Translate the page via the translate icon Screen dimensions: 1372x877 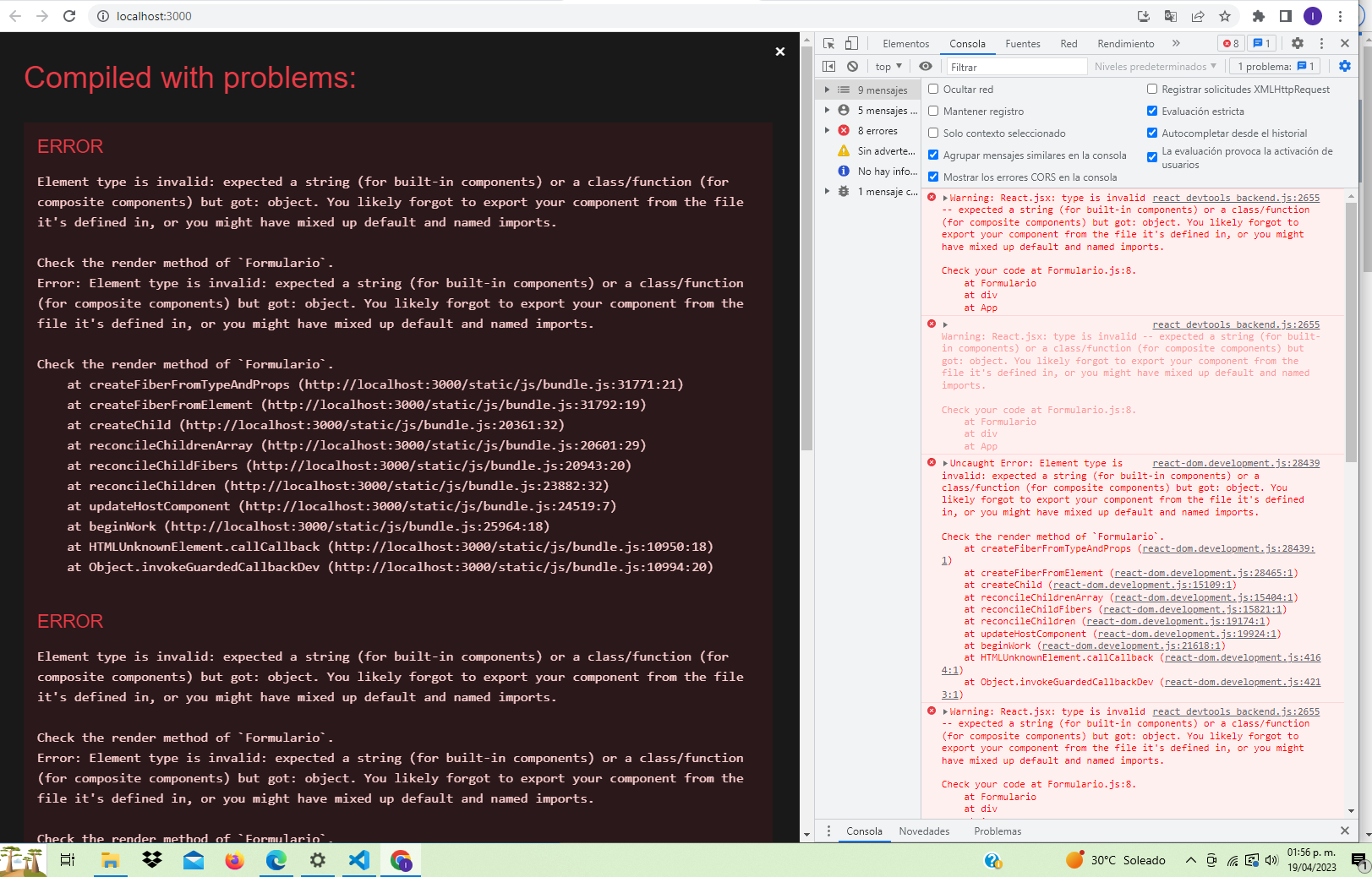pyautogui.click(x=1171, y=16)
